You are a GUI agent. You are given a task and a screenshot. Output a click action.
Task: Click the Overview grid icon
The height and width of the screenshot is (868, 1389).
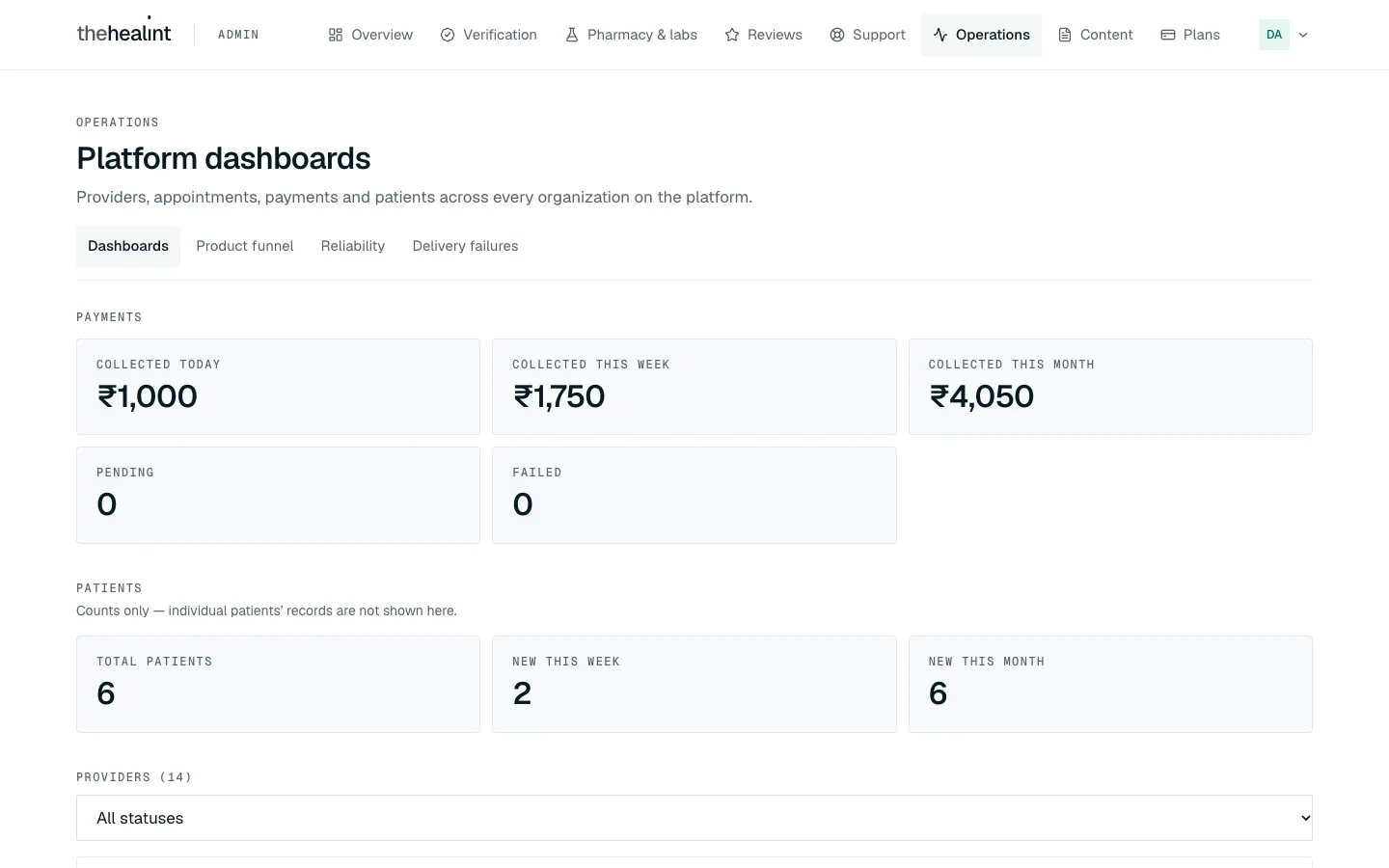tap(336, 35)
